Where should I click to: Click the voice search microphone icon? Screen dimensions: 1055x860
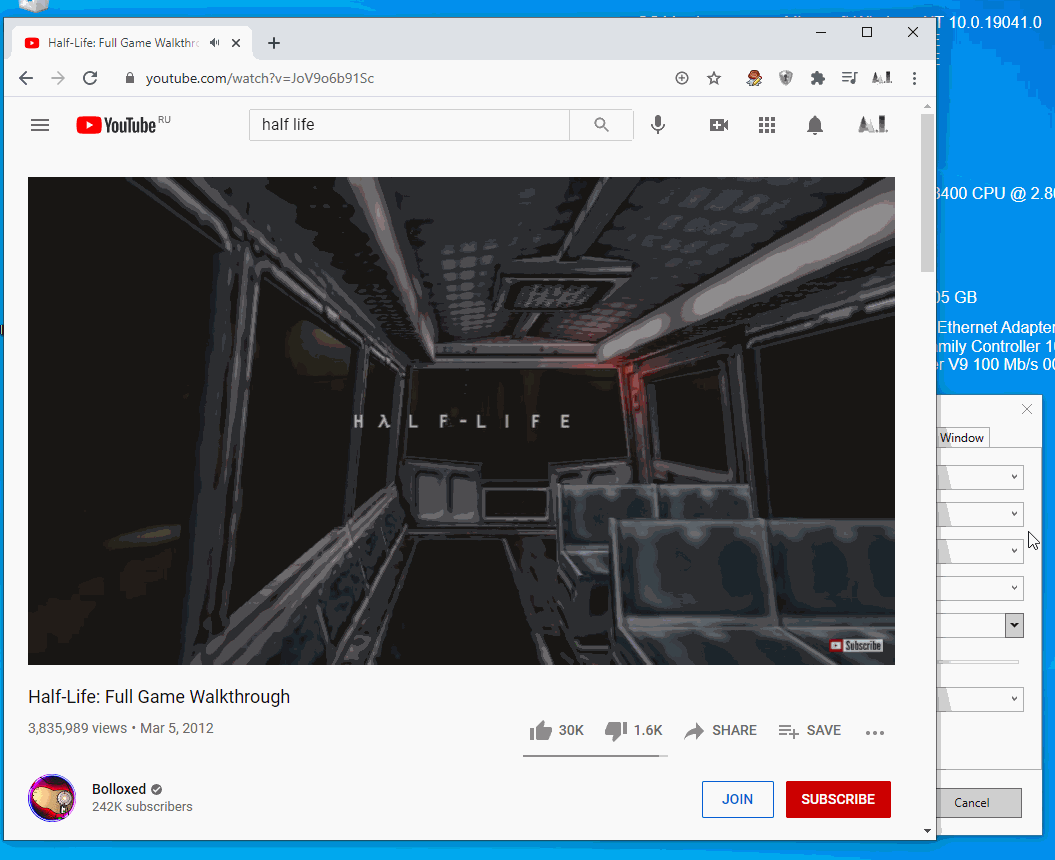click(x=658, y=124)
